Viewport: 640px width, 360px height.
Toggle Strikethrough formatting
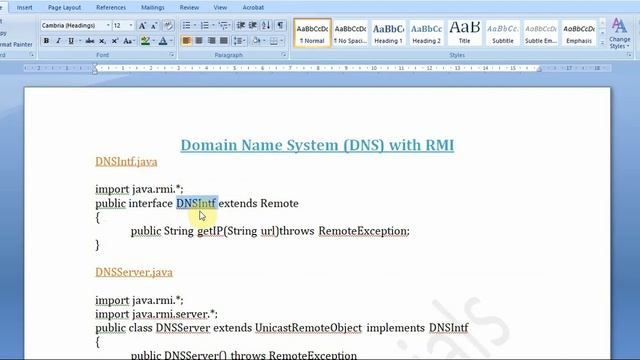tap(90, 41)
